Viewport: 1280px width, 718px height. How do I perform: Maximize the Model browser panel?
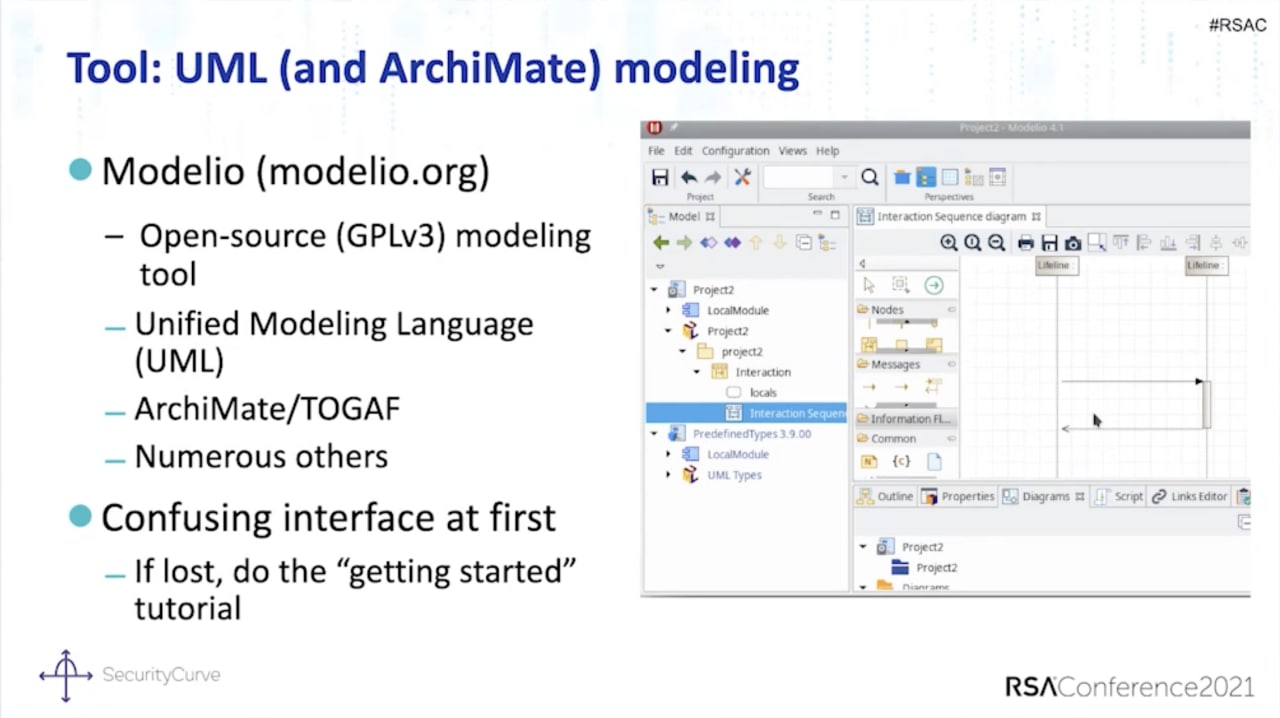click(x=836, y=215)
